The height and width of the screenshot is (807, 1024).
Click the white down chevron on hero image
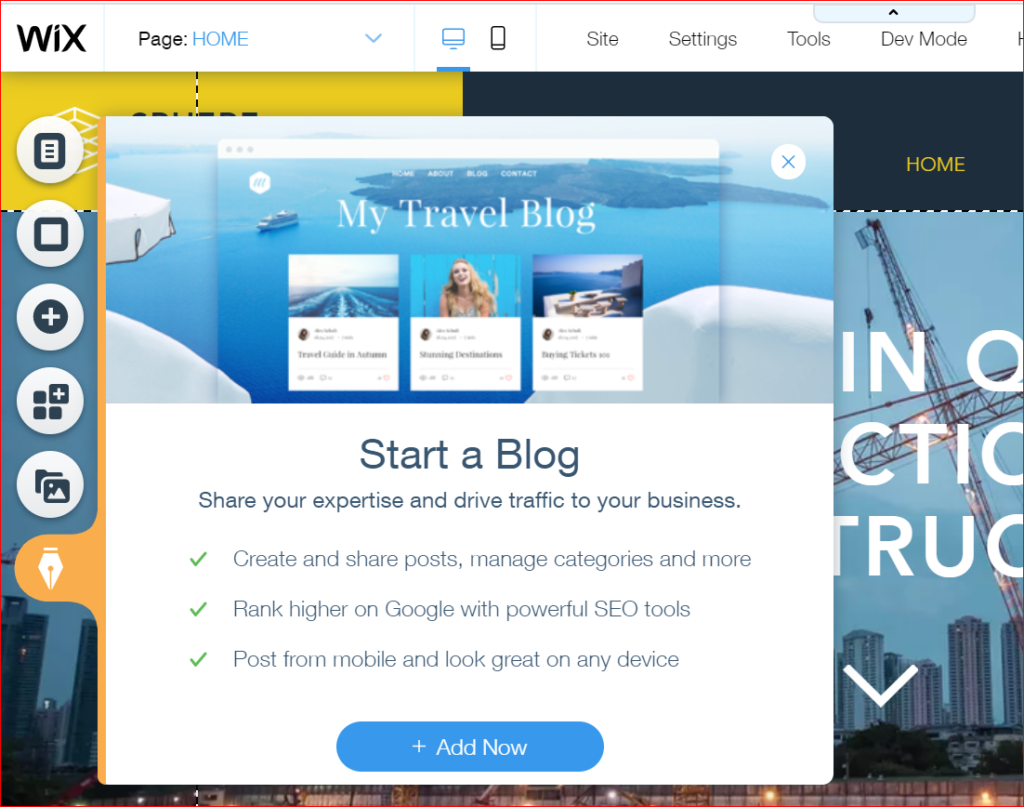pyautogui.click(x=880, y=685)
